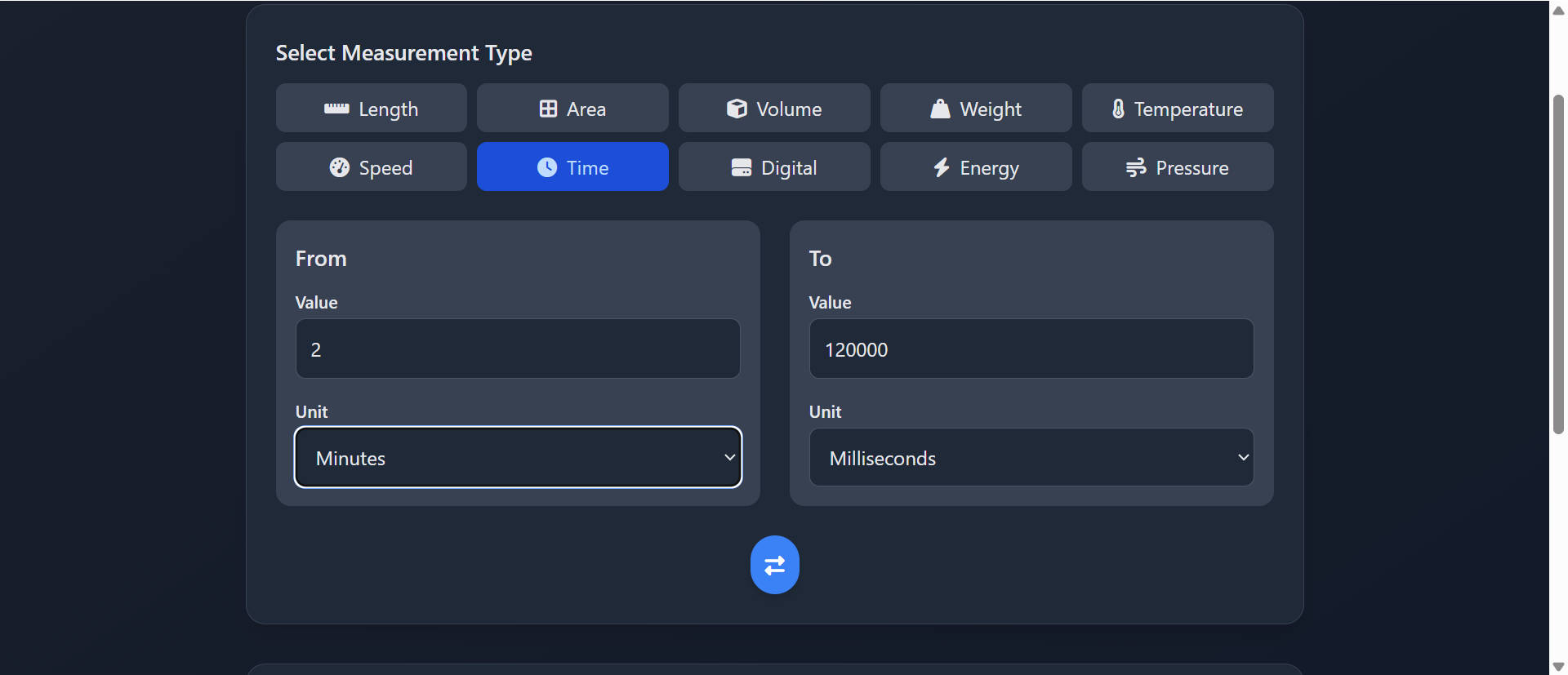Select the Temperature measurement type

click(x=1178, y=108)
